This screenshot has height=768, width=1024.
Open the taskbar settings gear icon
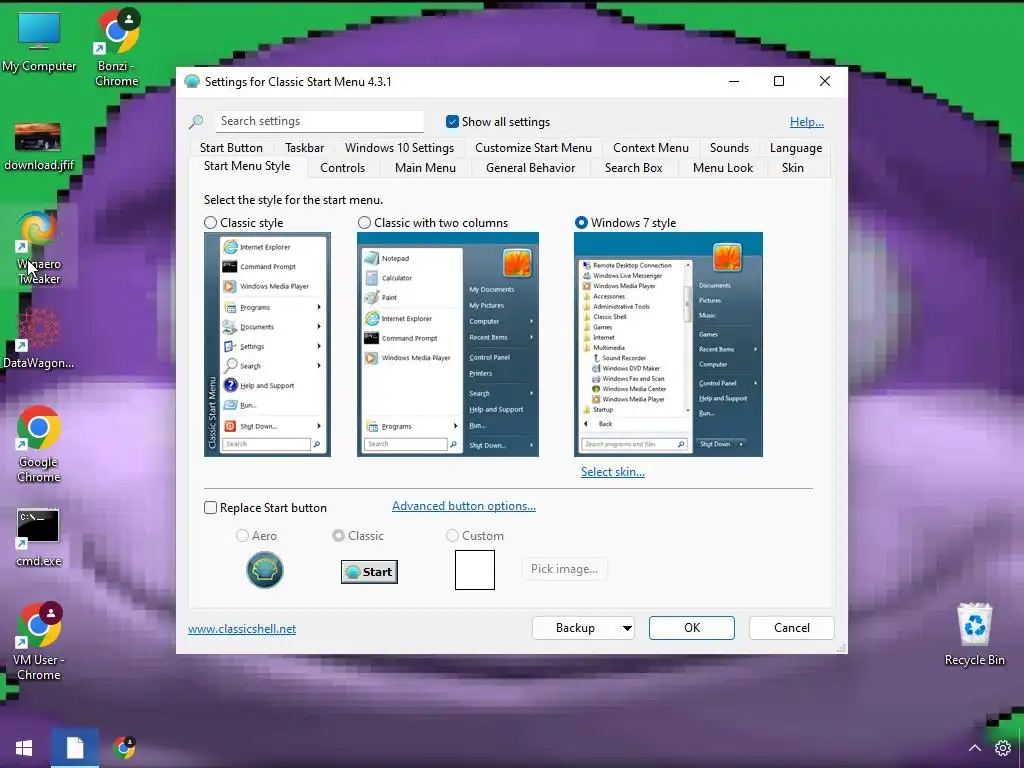click(1003, 748)
